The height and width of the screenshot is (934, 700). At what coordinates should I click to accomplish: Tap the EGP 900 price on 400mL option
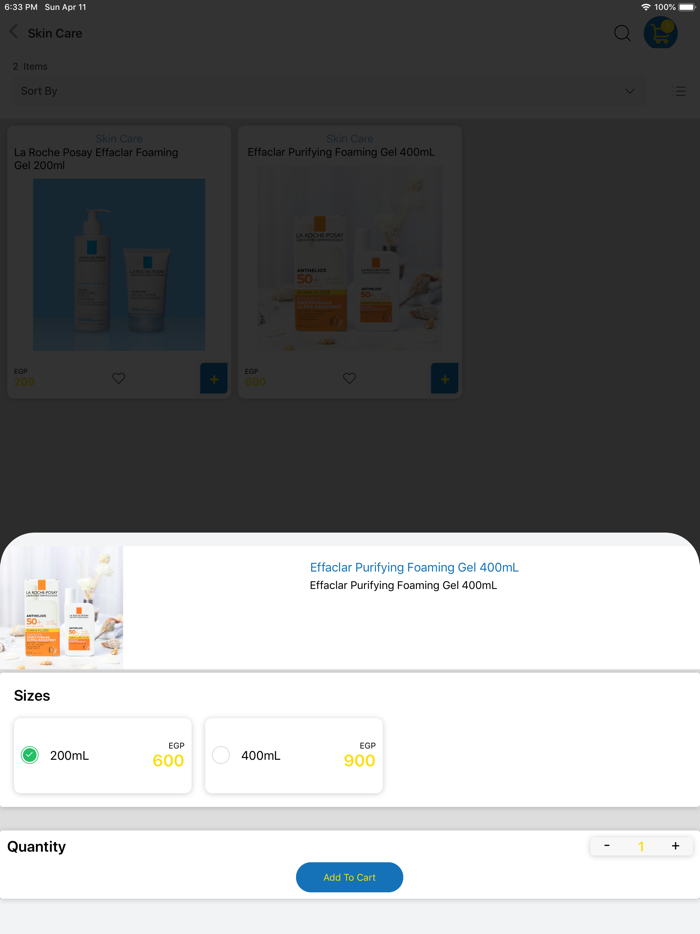pyautogui.click(x=360, y=755)
